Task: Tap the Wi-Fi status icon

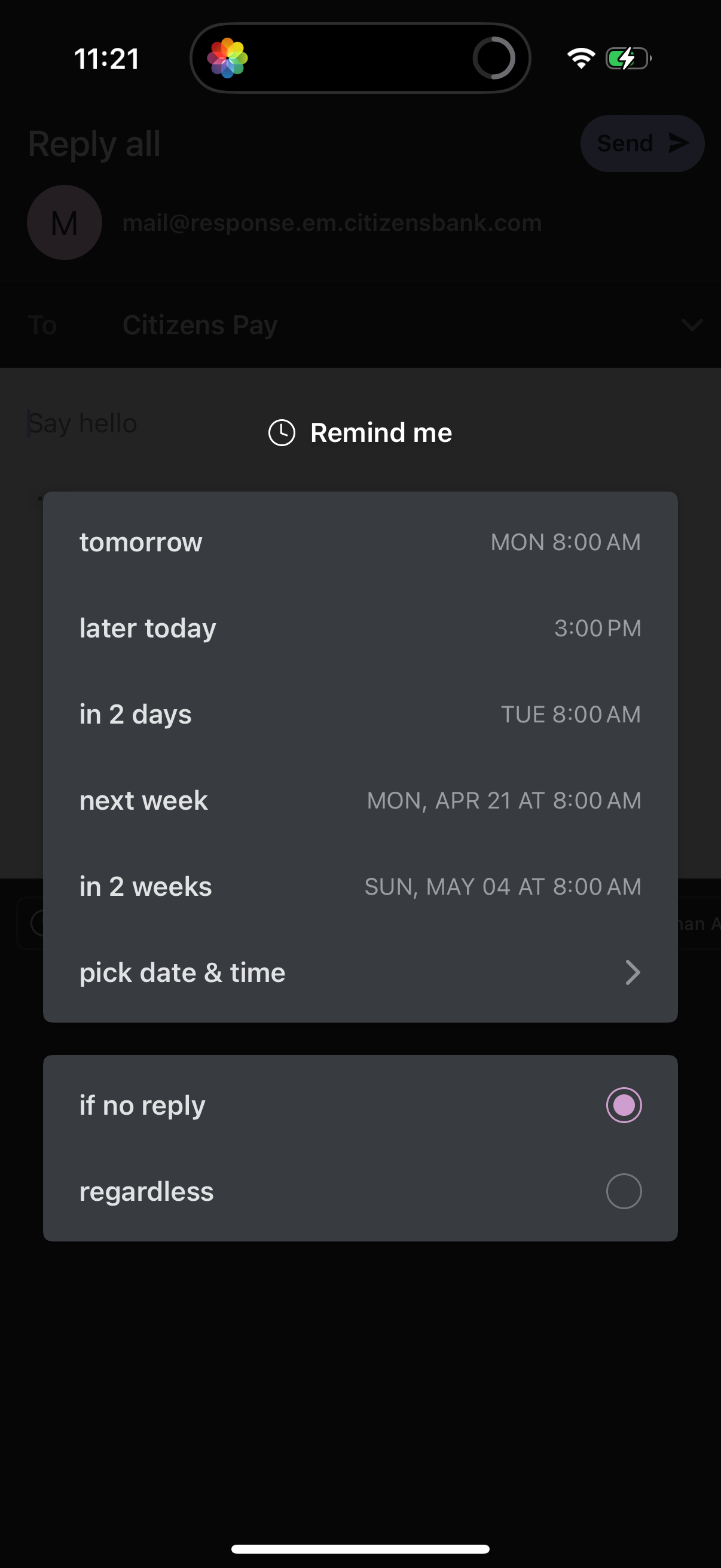Action: (x=581, y=59)
